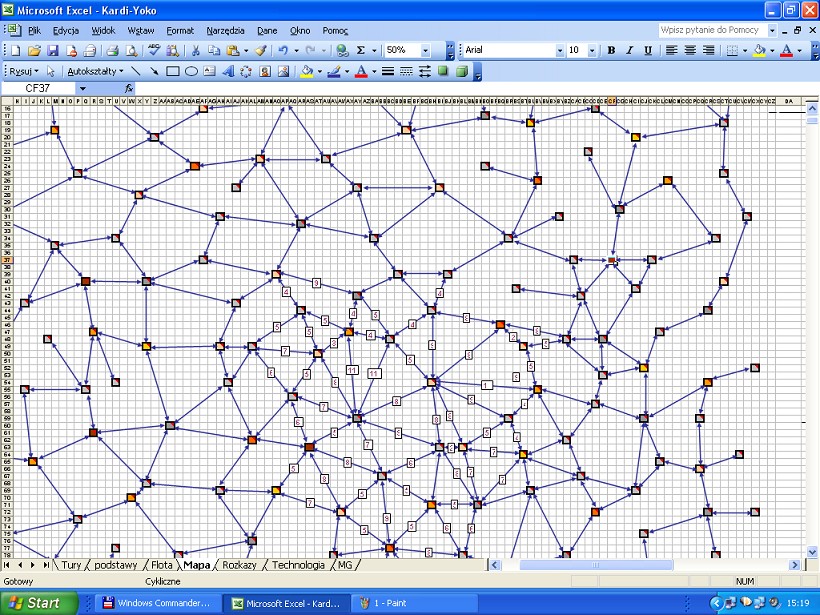Select the Oval drawing tool

pos(191,71)
